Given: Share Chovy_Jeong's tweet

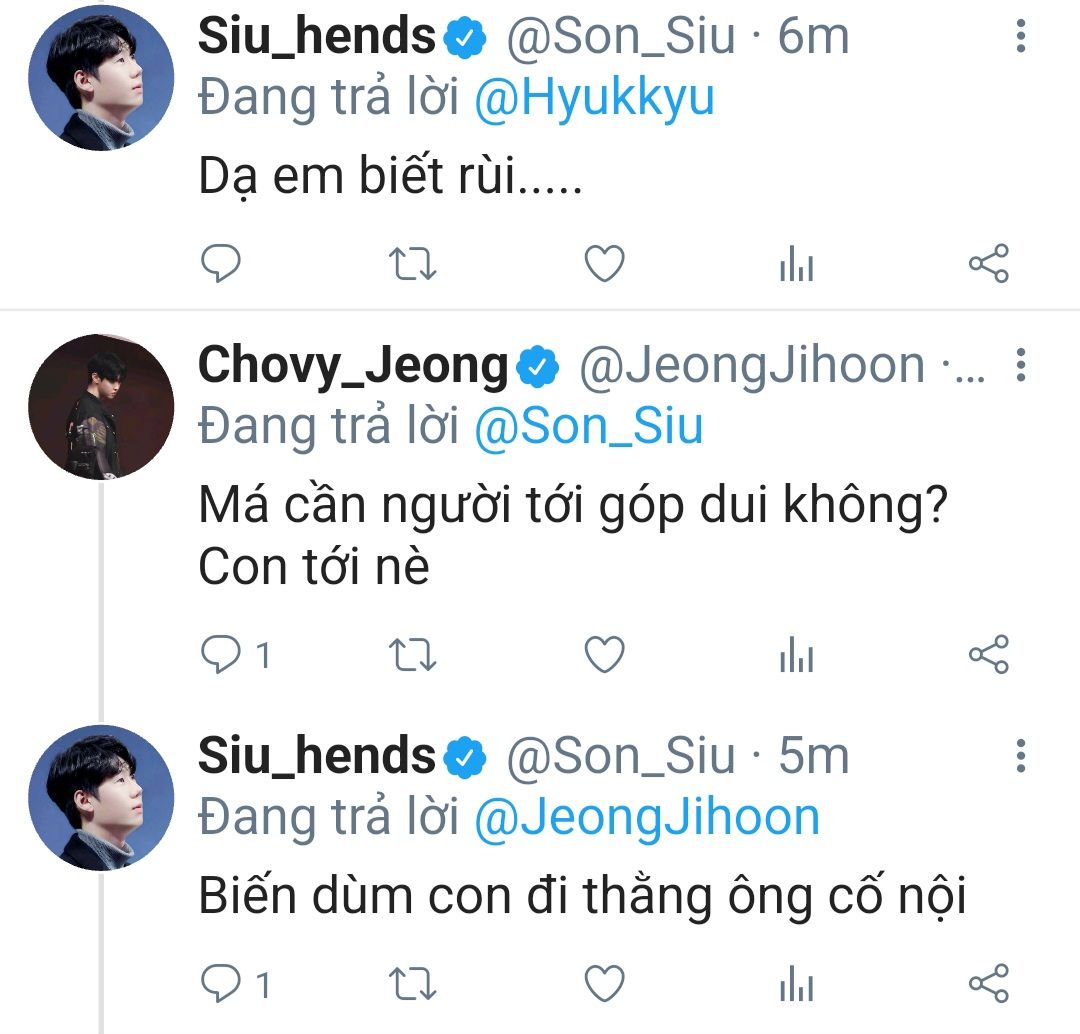Looking at the screenshot, I should (x=989, y=656).
